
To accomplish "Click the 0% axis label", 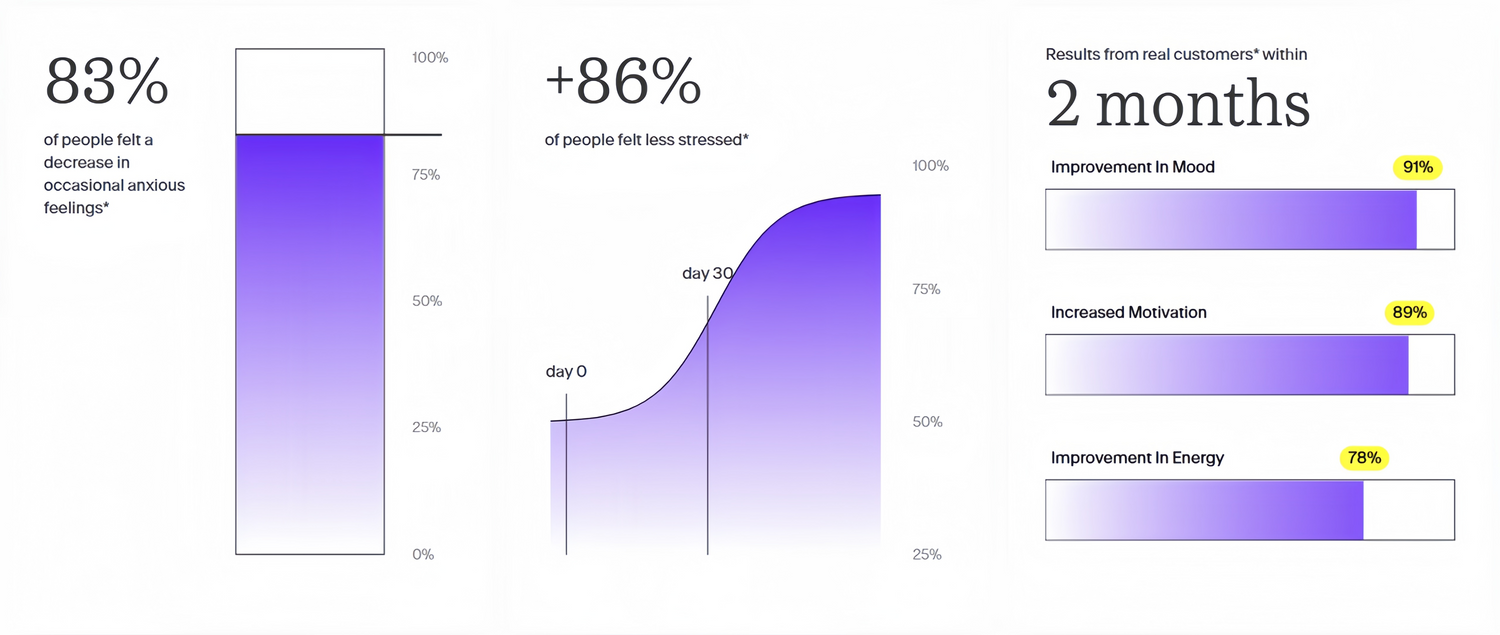I will coord(423,554).
